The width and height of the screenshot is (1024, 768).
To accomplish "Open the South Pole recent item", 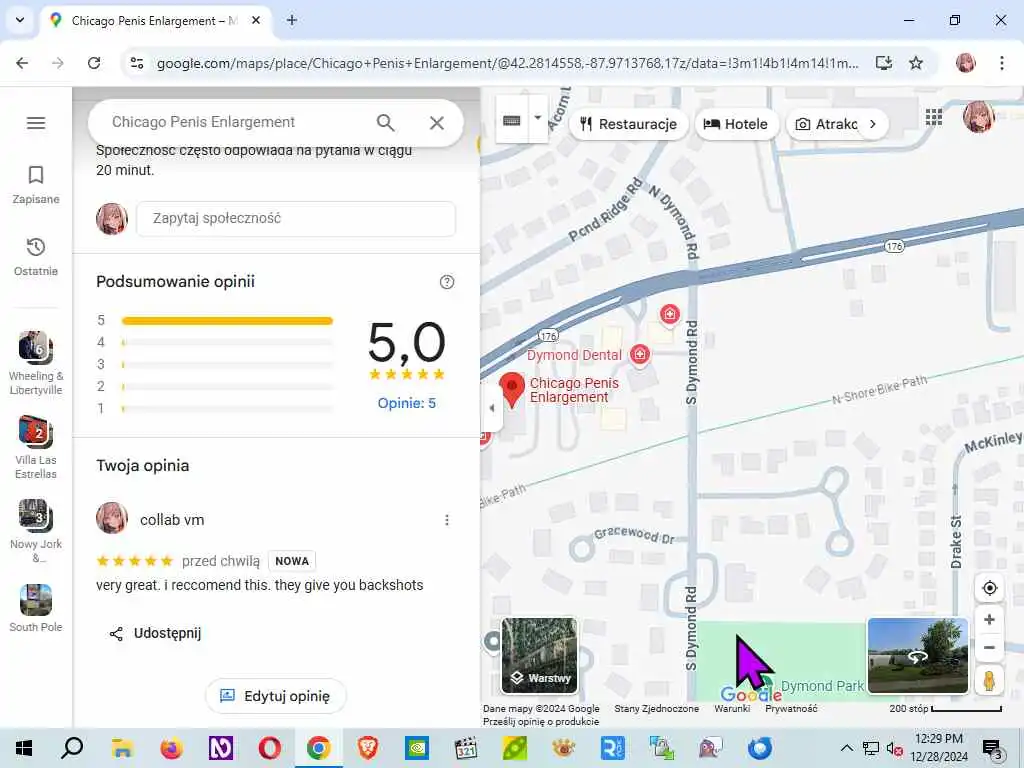I will [x=36, y=609].
